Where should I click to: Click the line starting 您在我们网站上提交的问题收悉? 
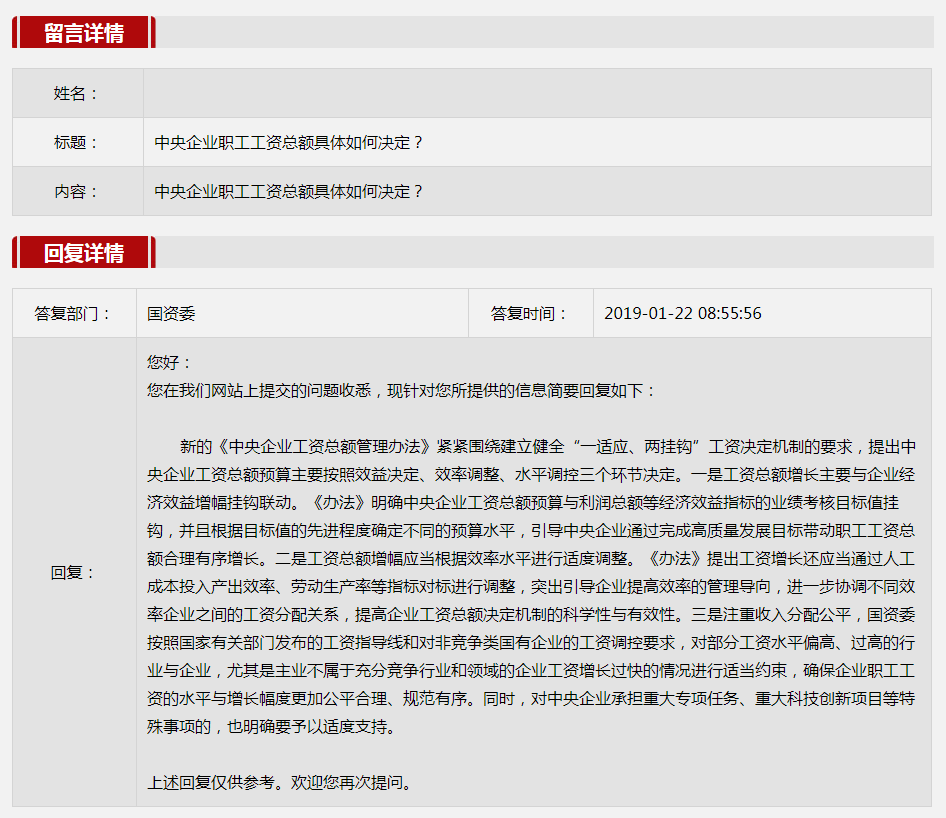pyautogui.click(x=400, y=390)
